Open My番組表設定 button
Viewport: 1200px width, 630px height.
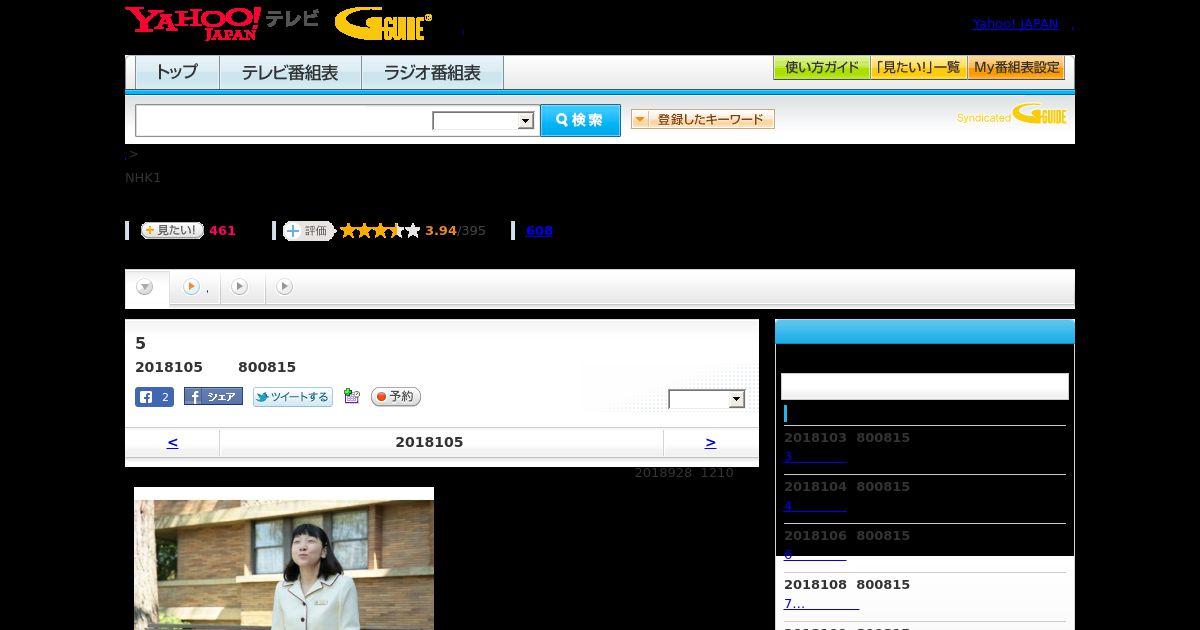click(1016, 68)
